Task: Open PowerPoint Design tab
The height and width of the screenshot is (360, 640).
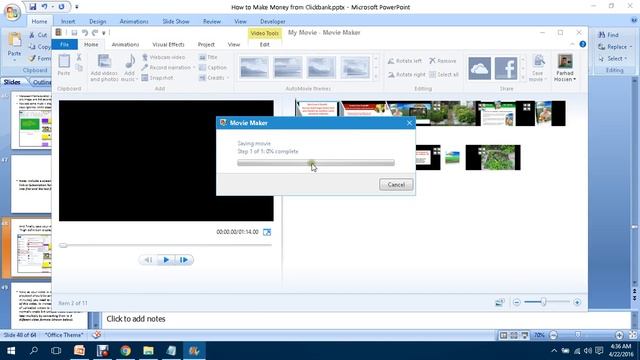Action: tap(98, 21)
